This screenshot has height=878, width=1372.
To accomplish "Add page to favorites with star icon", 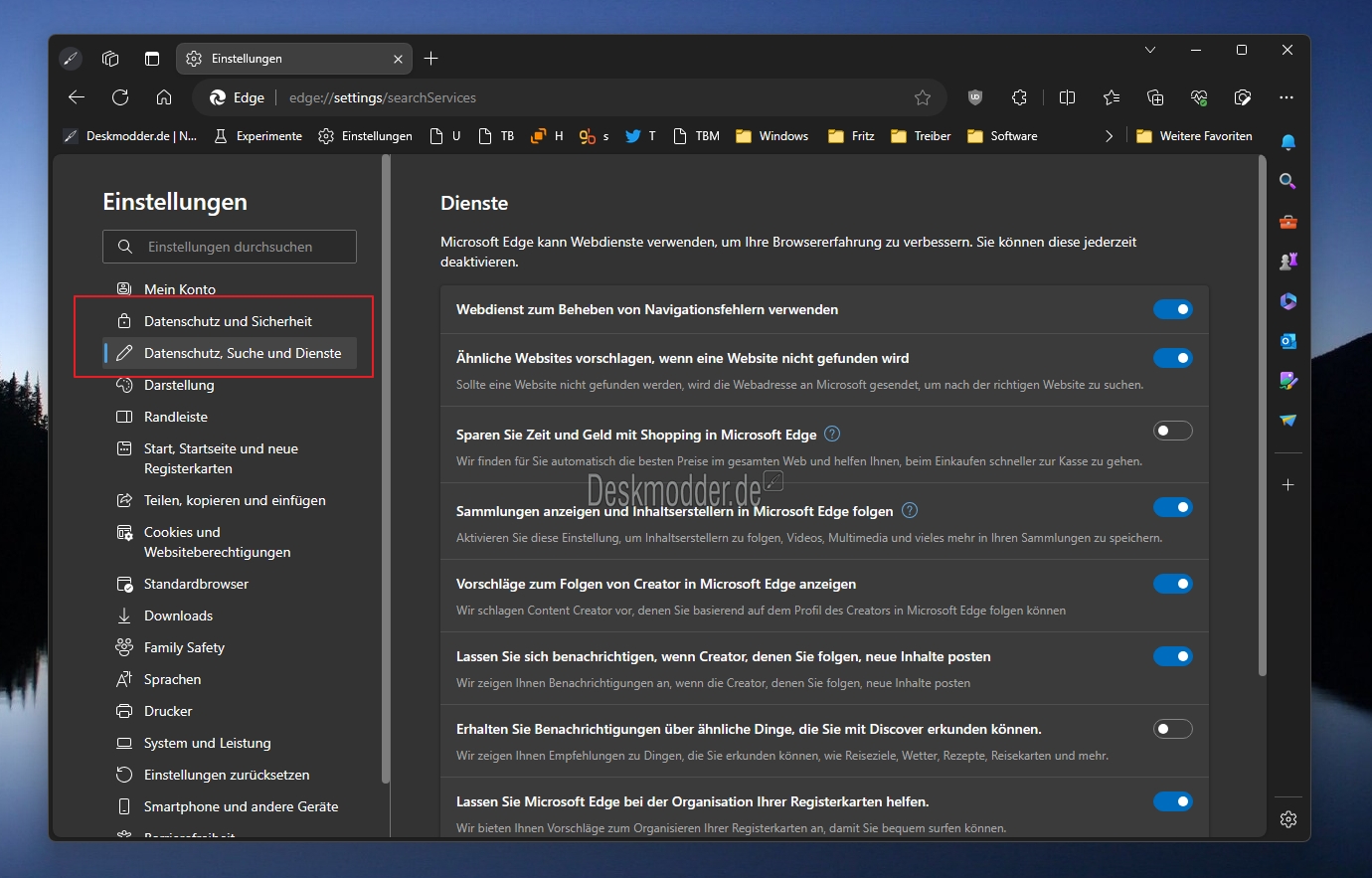I will (923, 97).
